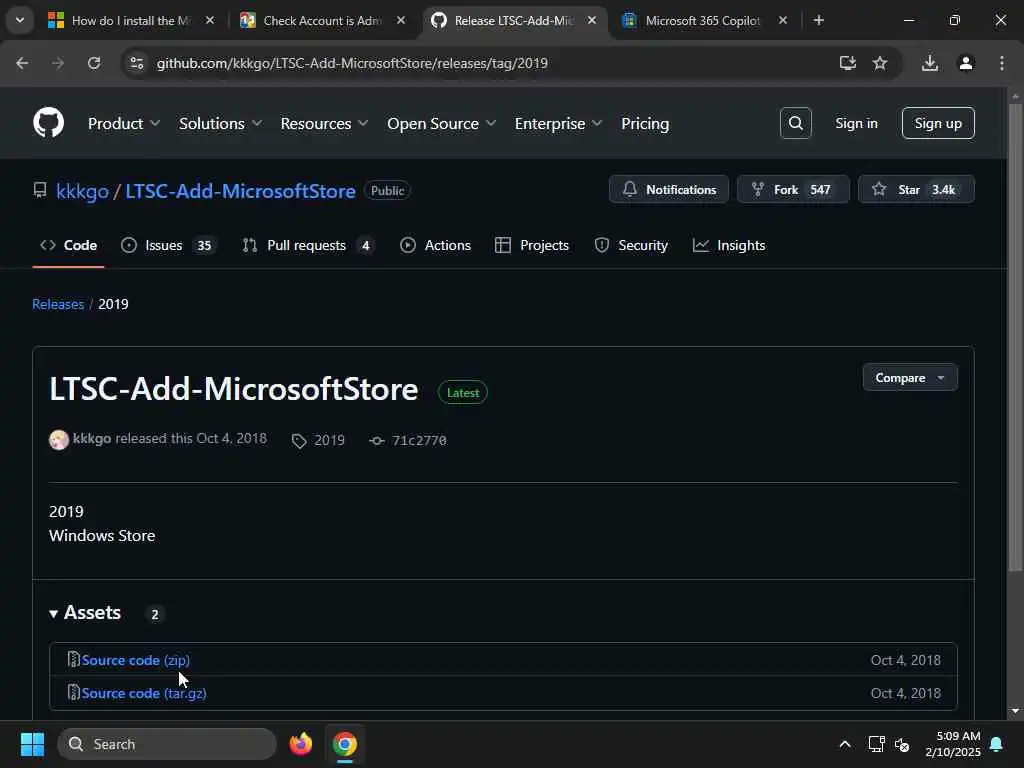This screenshot has height=768, width=1024.
Task: Click the install app icon in address bar
Action: pos(847,63)
